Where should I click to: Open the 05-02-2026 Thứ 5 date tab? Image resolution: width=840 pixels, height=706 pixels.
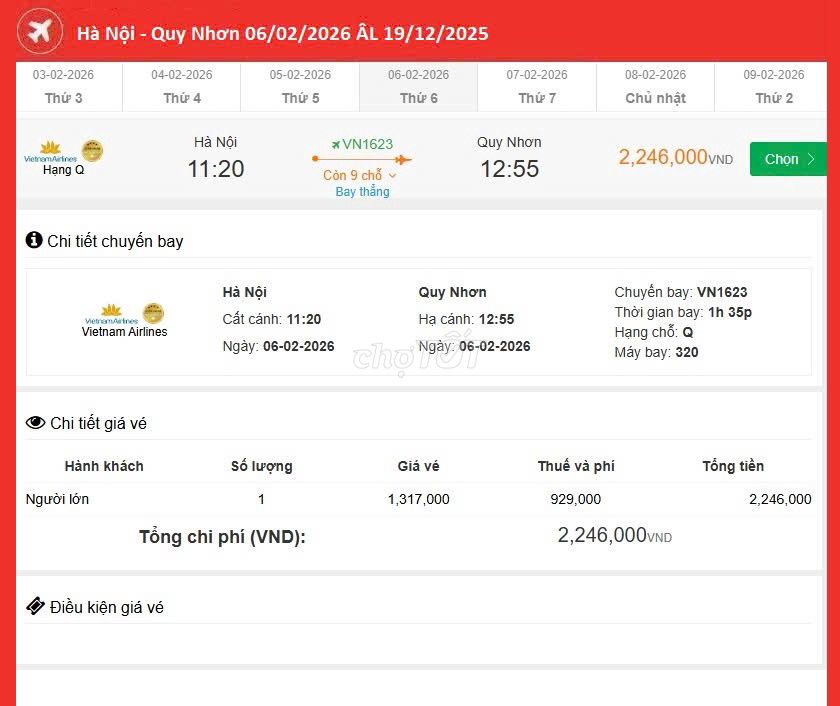click(300, 85)
